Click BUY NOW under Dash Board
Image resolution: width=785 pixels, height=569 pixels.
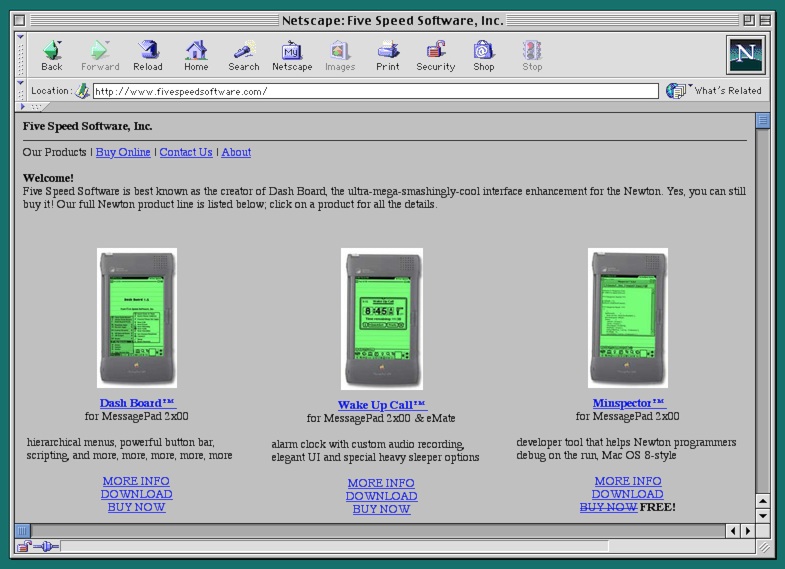[x=136, y=507]
